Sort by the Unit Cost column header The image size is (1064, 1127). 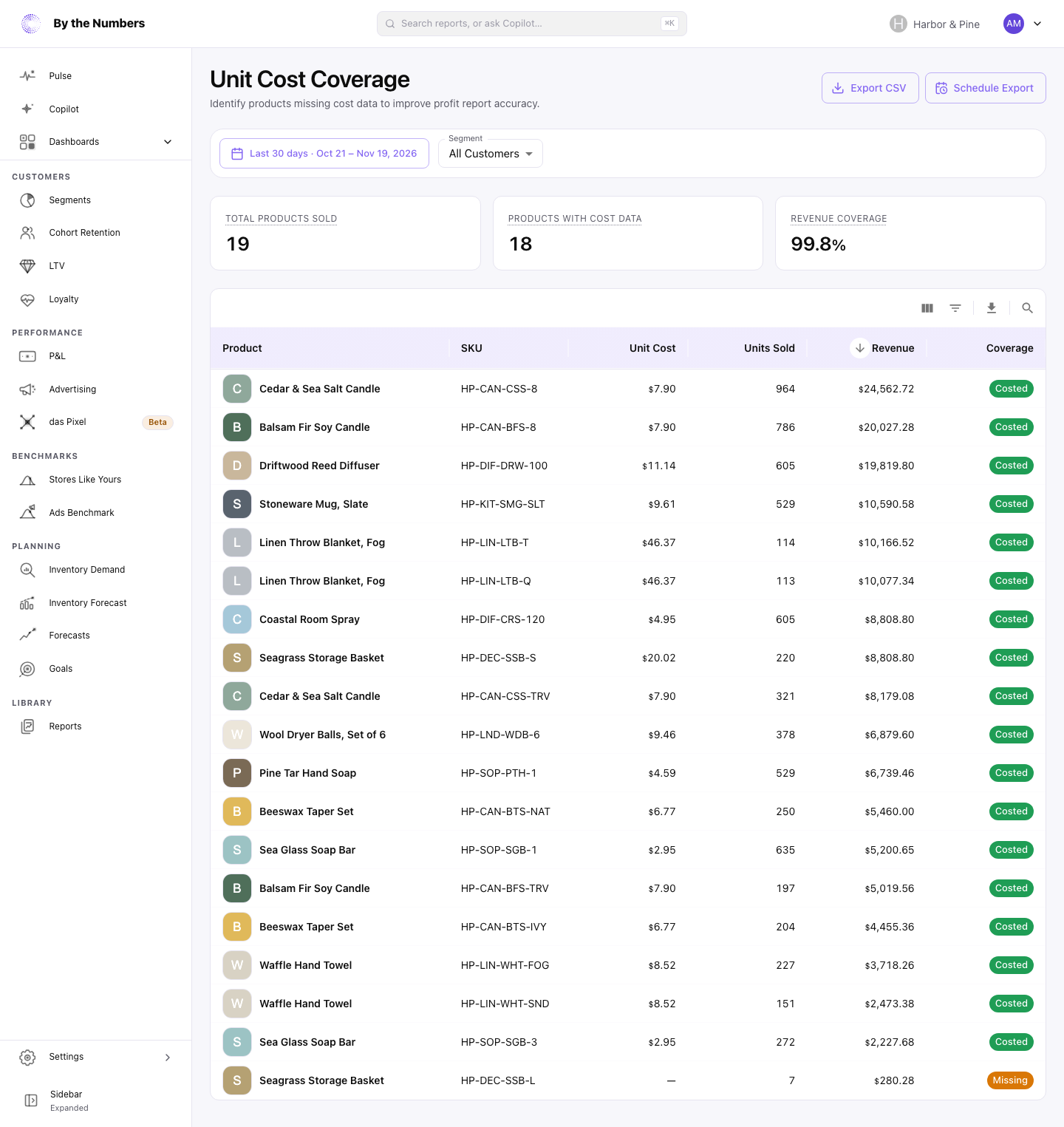tap(652, 348)
